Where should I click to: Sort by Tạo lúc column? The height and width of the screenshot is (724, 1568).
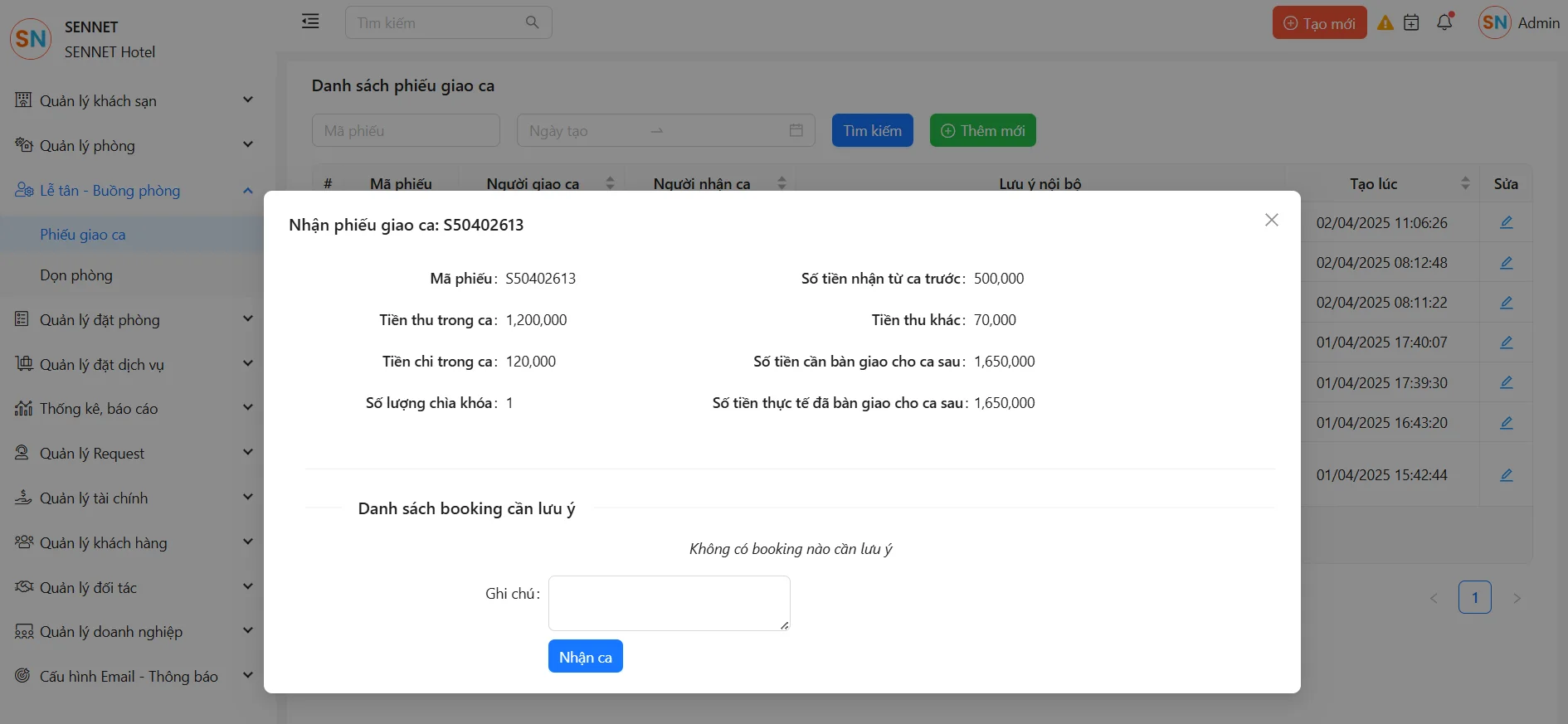pos(1465,183)
